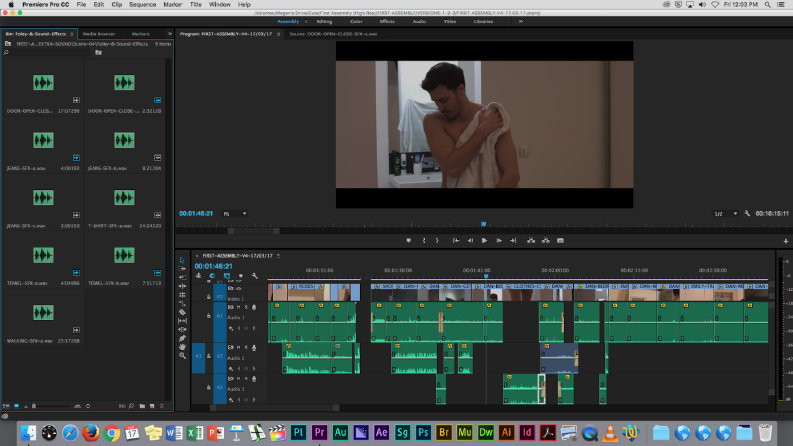
Task: Open the Sequence menu
Action: click(142, 5)
